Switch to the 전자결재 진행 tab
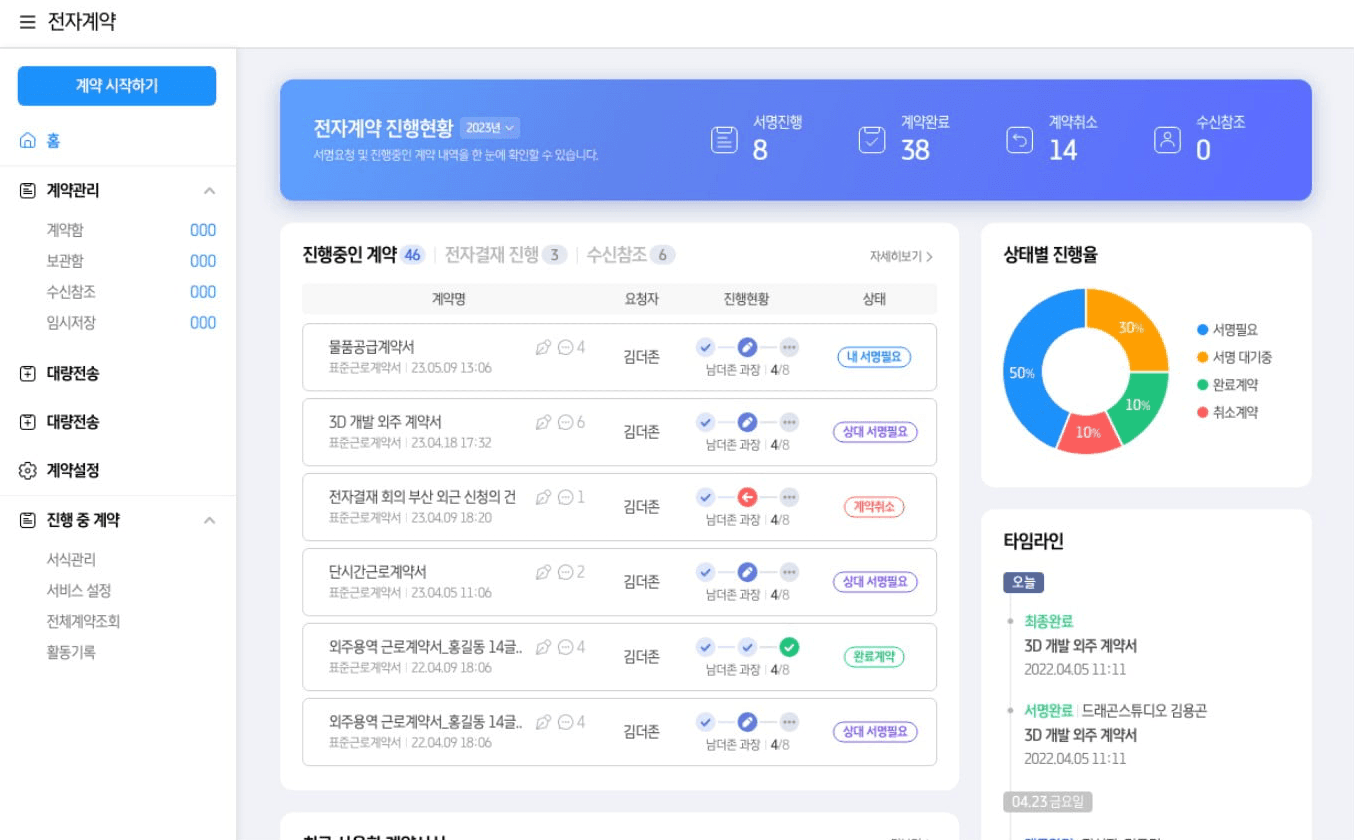Viewport: 1354px width, 840px height. [506, 255]
